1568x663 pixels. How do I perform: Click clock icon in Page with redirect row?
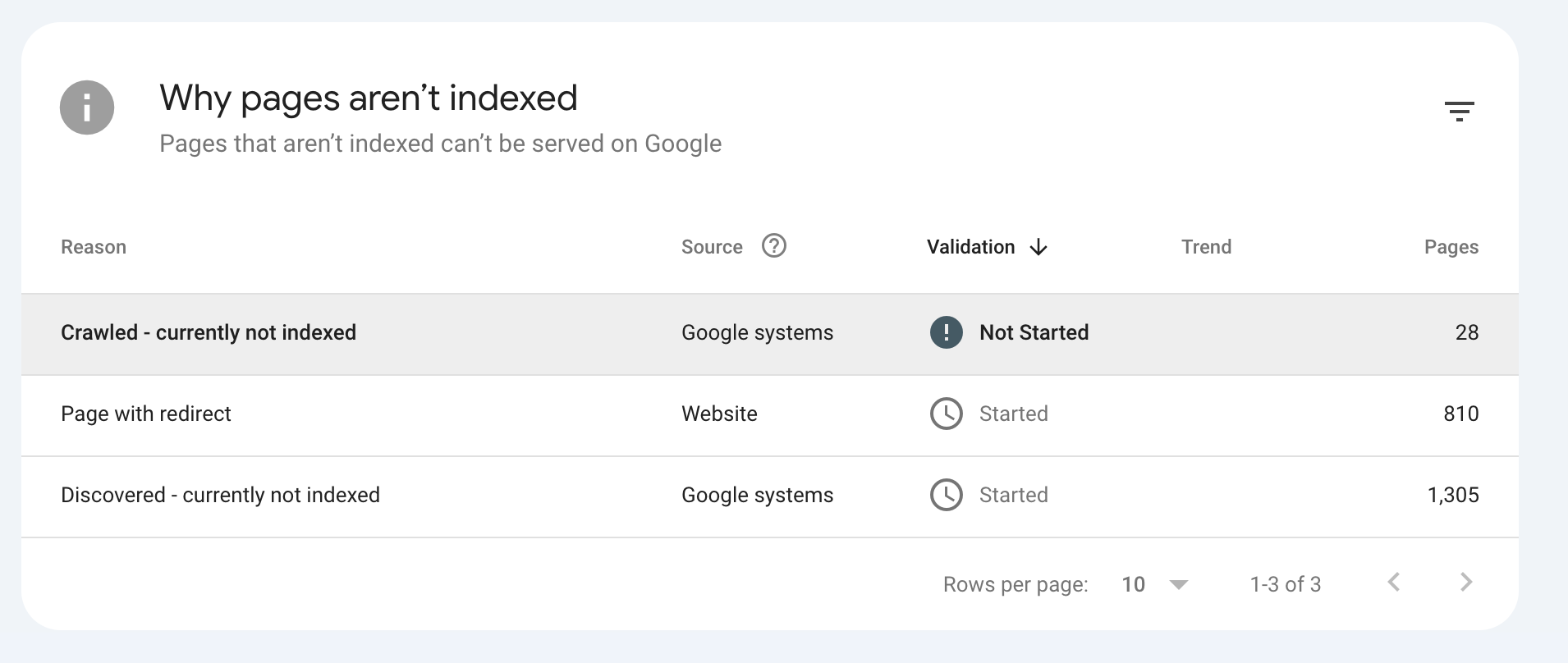tap(946, 414)
